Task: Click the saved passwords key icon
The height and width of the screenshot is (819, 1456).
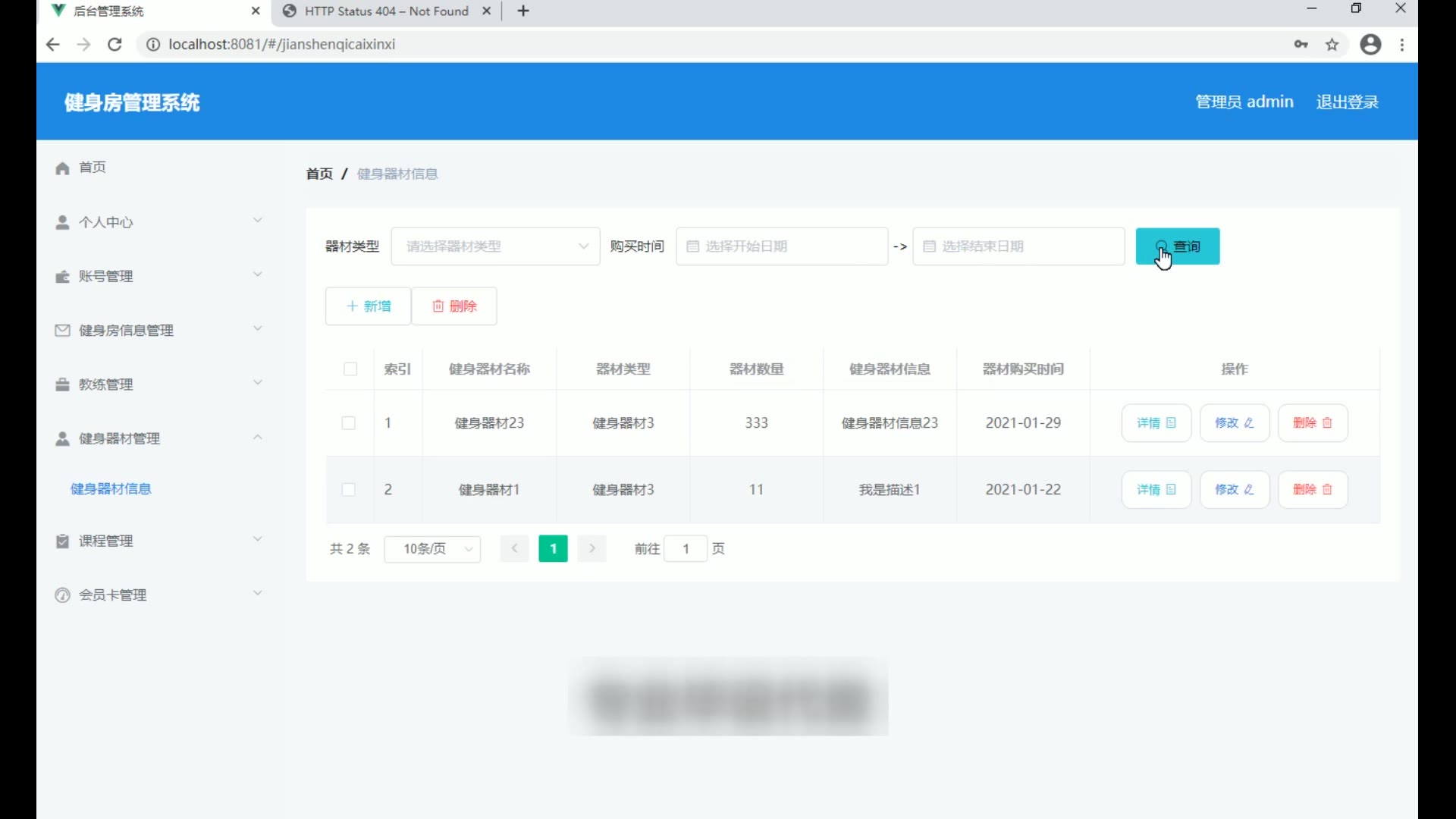Action: [1301, 45]
